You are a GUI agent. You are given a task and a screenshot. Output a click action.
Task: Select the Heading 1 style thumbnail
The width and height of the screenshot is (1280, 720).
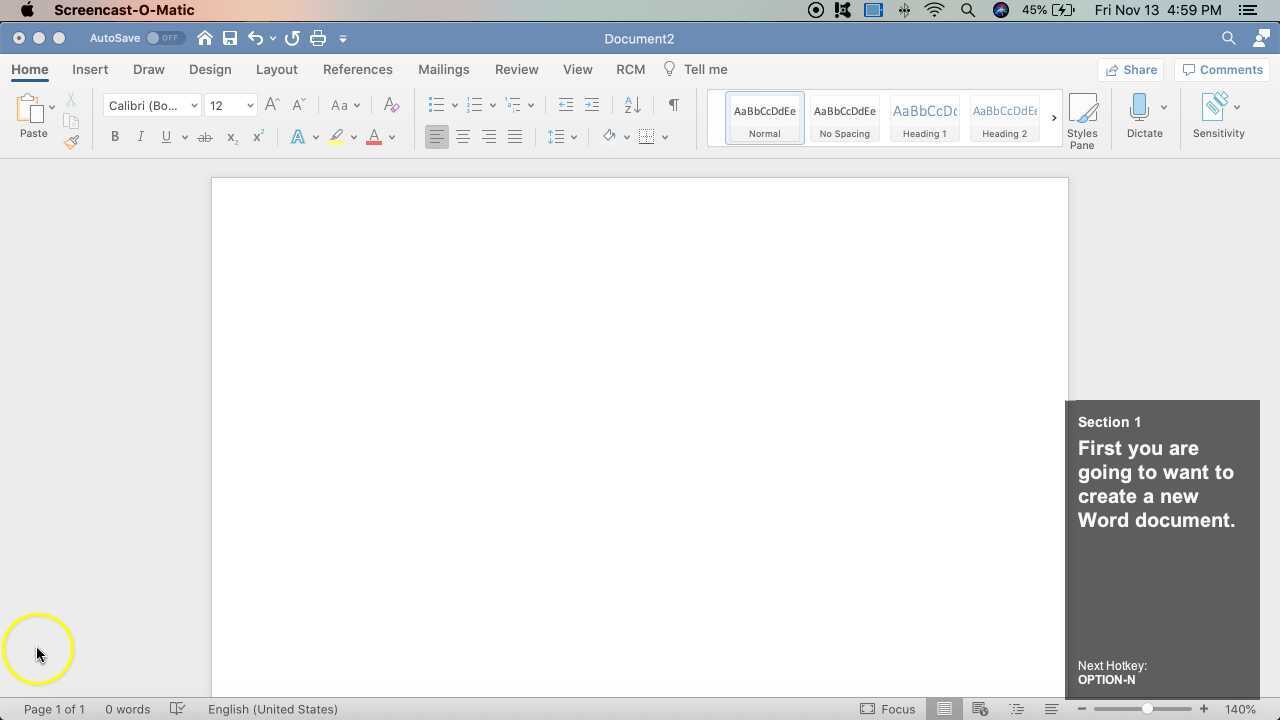923,117
